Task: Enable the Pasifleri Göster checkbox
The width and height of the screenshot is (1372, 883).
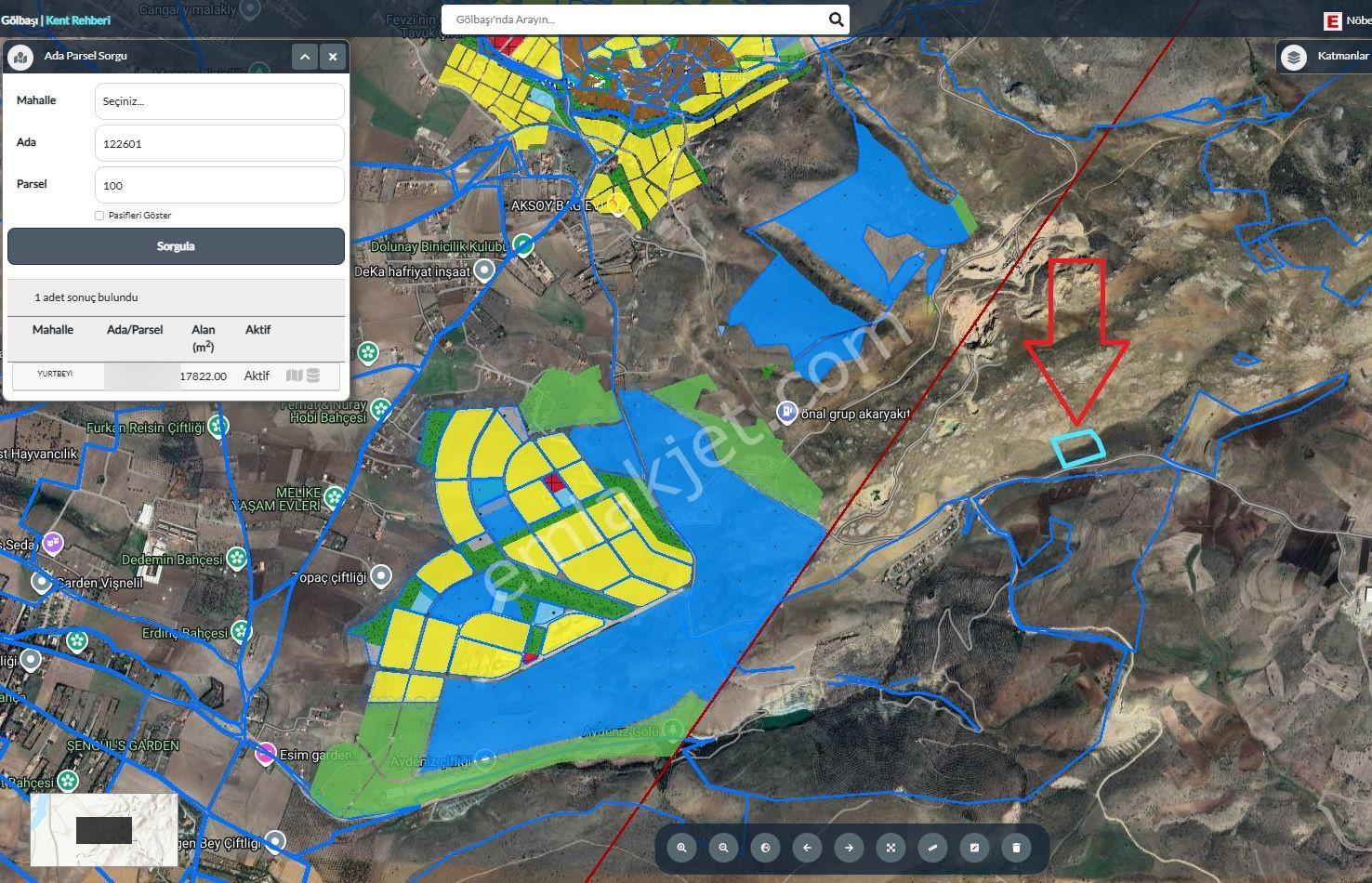Action: pos(99,216)
